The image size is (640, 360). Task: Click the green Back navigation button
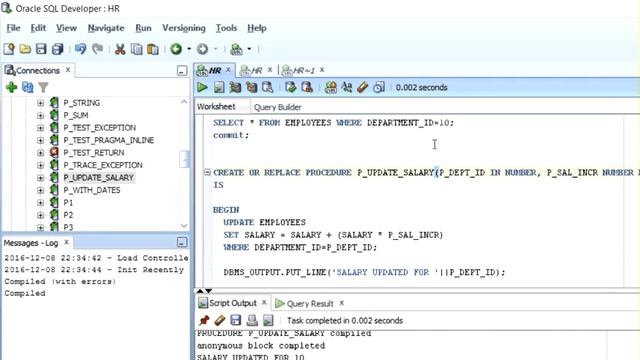pyautogui.click(x=176, y=49)
